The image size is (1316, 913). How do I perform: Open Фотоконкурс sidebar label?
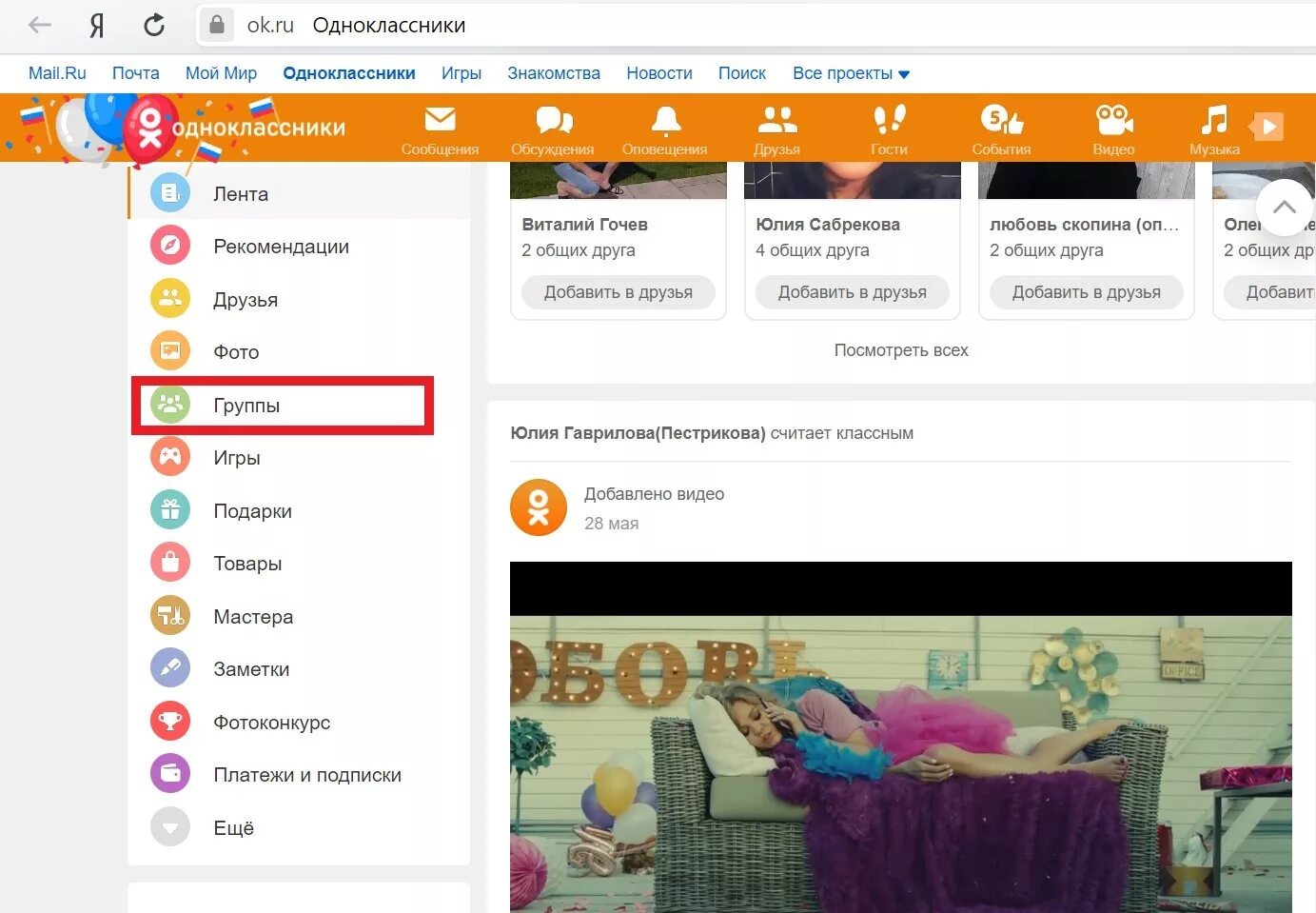point(272,723)
